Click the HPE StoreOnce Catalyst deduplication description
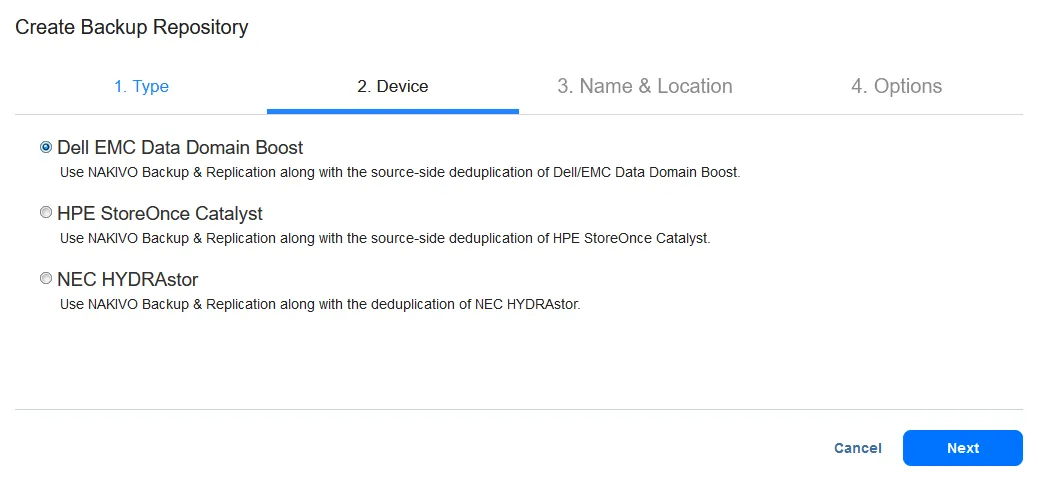The image size is (1038, 479). 385,238
